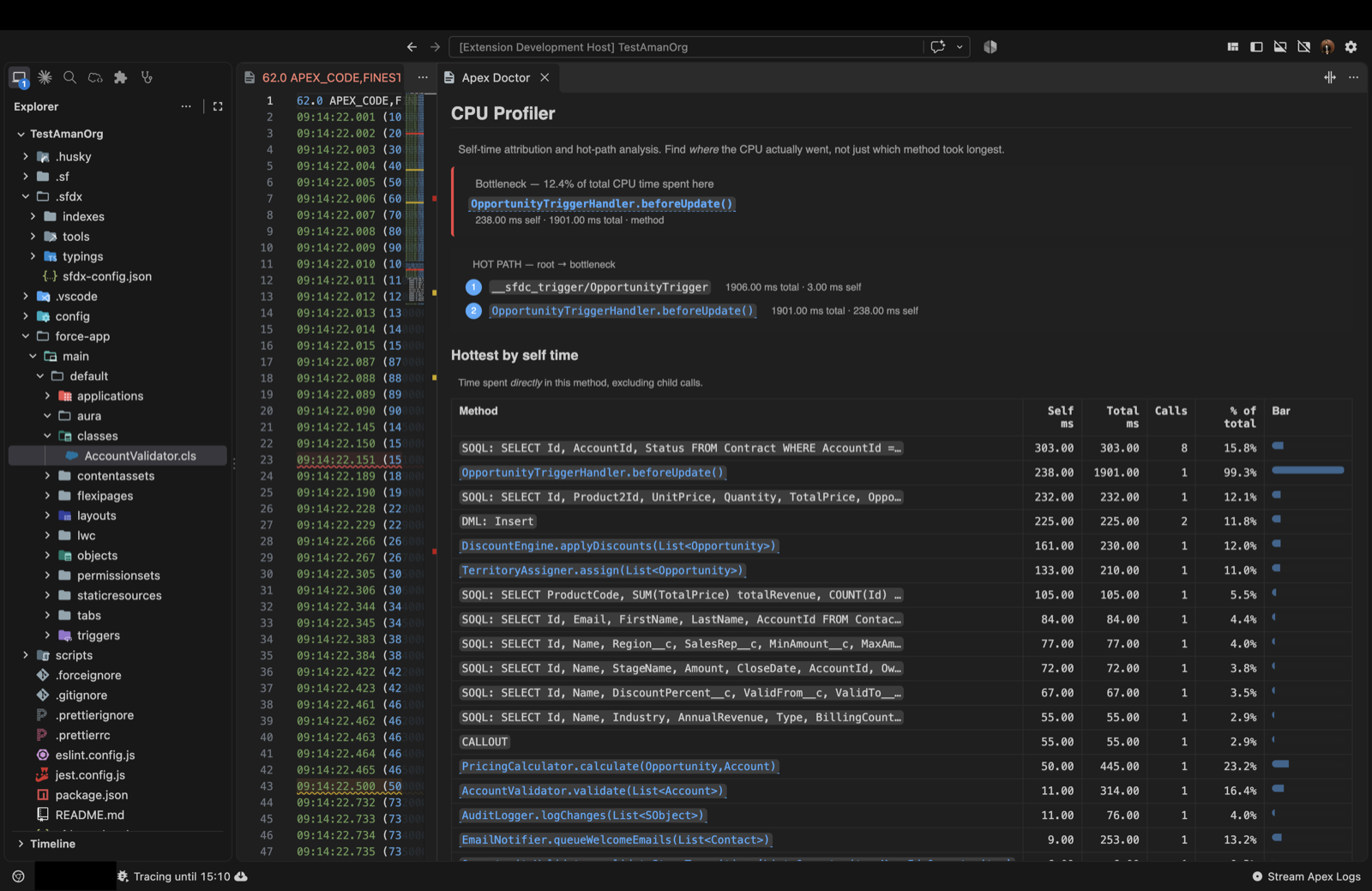
Task: Click the split editor icon in Apex Doctor
Action: [1330, 77]
